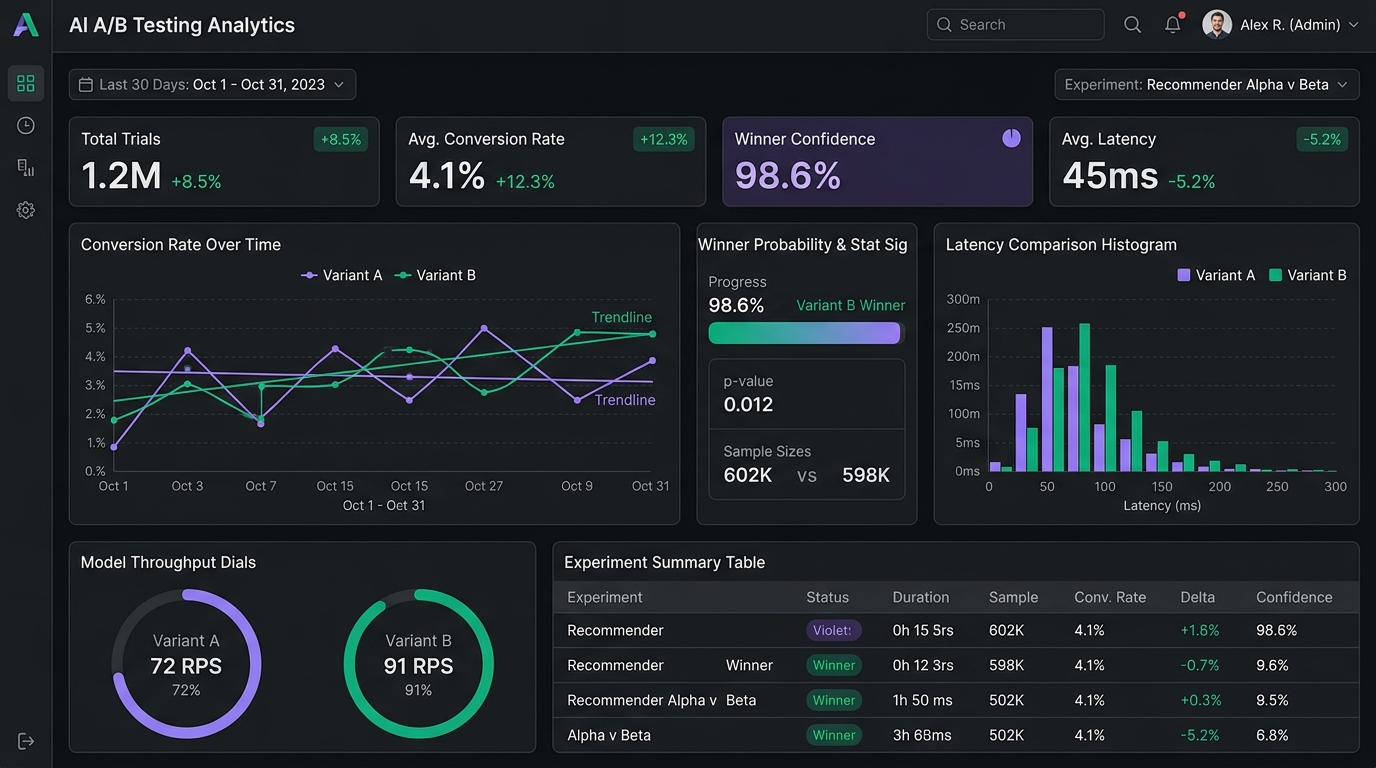Screen dimensions: 1376x768
Task: Click the magnifier icon beside the bell
Action: 1132,25
